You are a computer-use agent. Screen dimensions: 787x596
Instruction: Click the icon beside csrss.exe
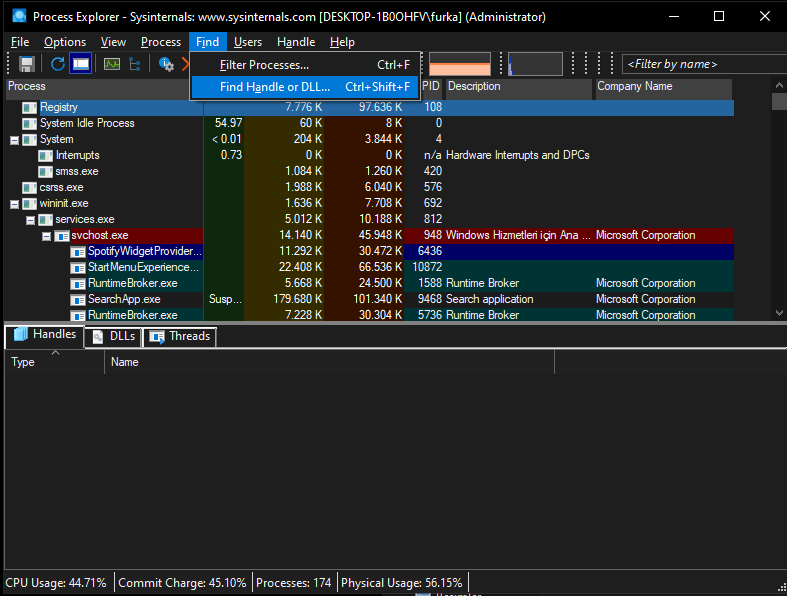pyautogui.click(x=30, y=188)
